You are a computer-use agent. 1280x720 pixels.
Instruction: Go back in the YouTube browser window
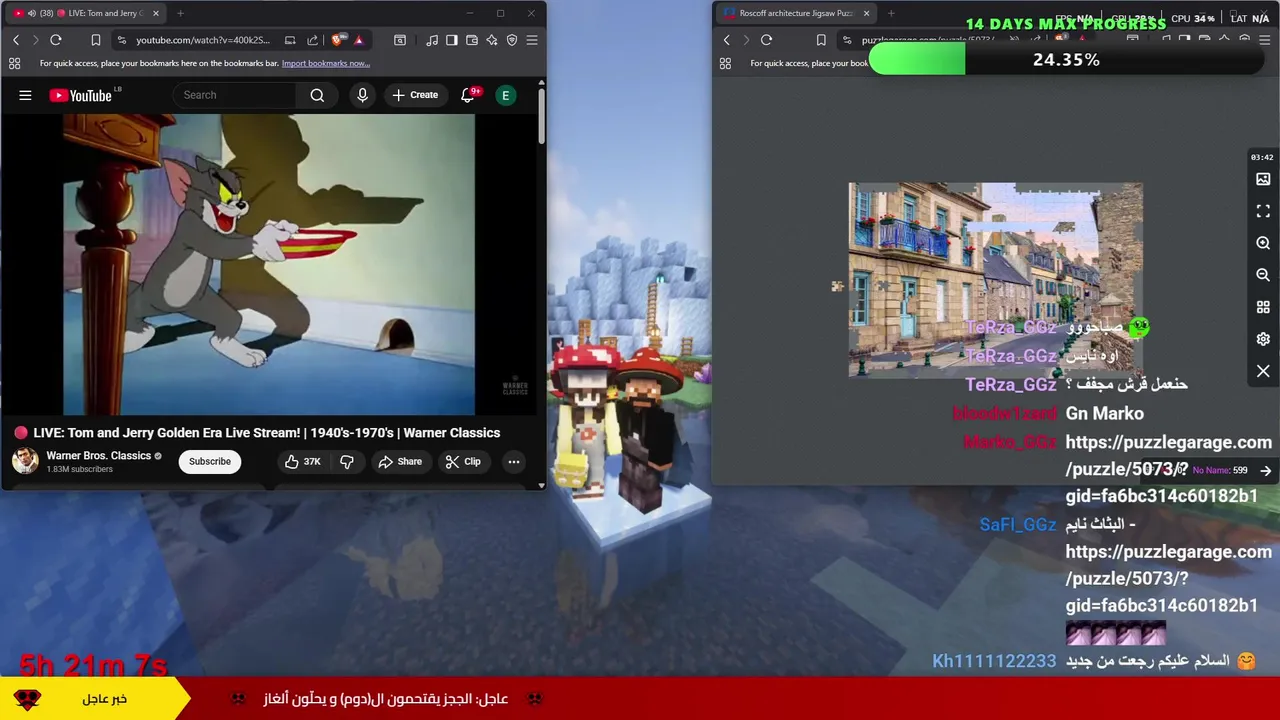click(x=16, y=40)
